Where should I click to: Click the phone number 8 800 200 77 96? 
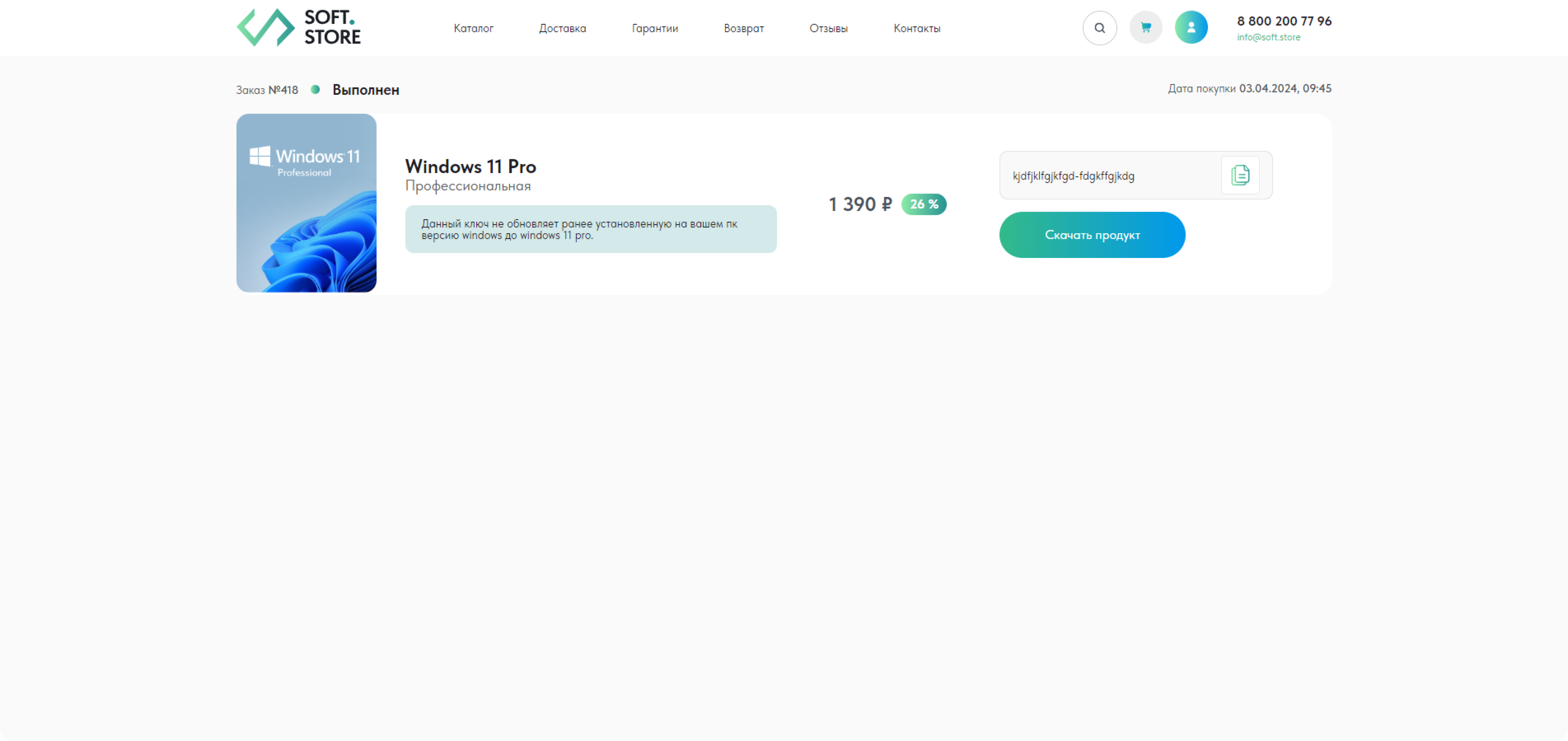1284,21
